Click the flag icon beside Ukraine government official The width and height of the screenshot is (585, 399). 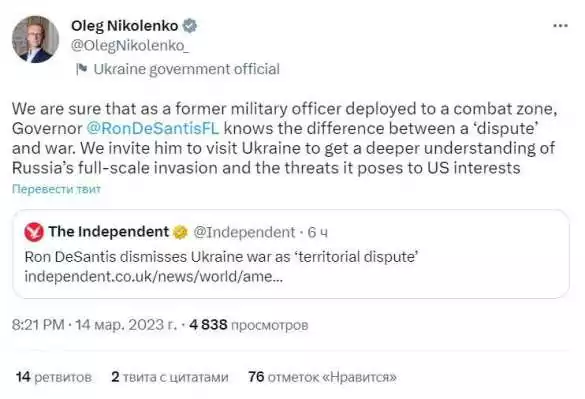point(82,69)
